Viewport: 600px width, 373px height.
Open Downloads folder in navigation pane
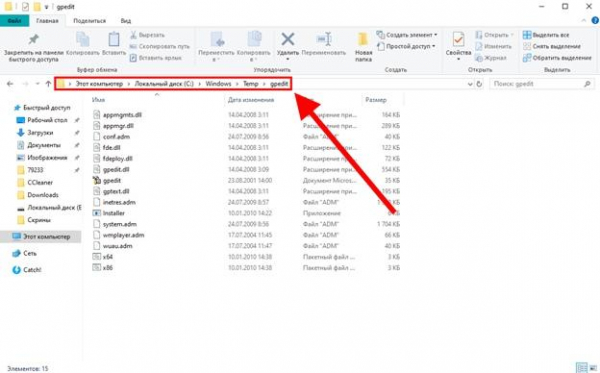pyautogui.click(x=42, y=195)
